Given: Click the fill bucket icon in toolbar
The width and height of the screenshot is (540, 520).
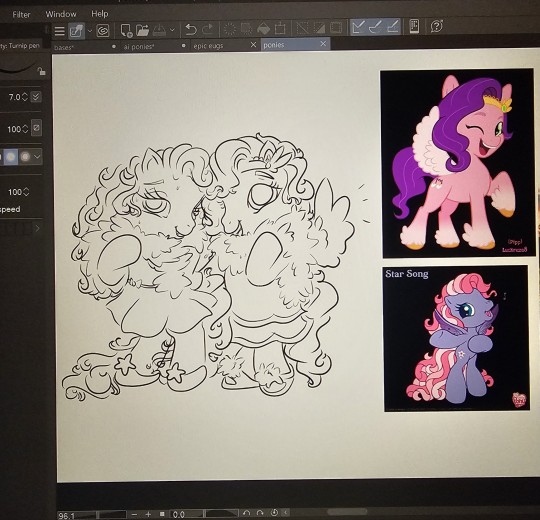Looking at the screenshot, I should [263, 28].
